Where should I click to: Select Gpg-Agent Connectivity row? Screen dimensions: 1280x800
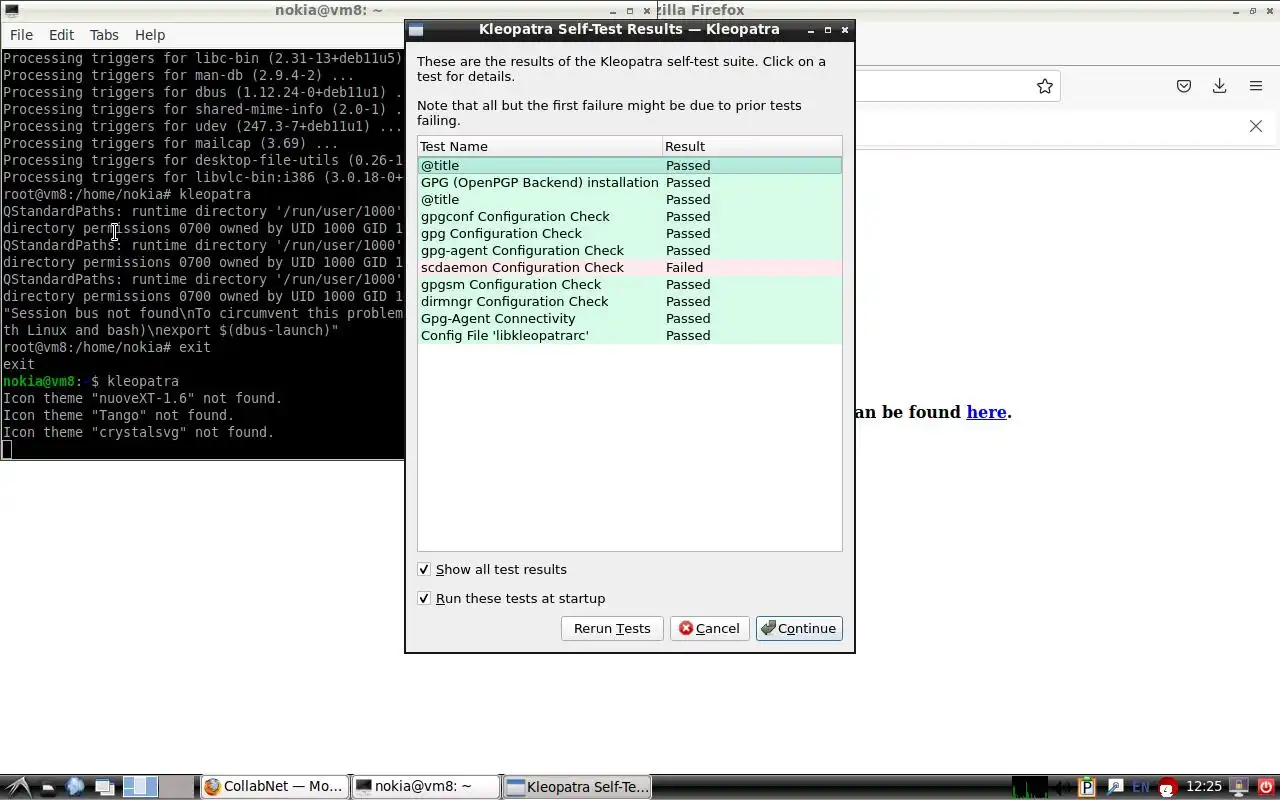coord(630,318)
